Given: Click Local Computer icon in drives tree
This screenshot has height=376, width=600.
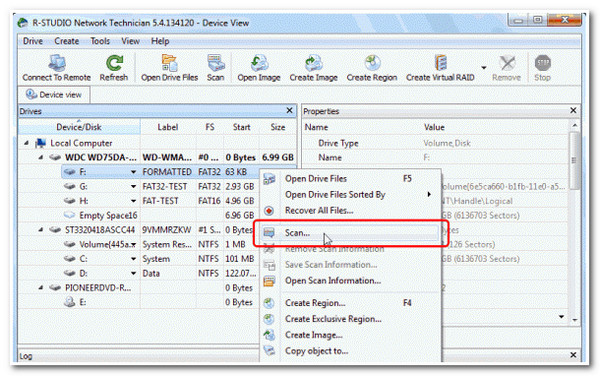Looking at the screenshot, I should [x=40, y=143].
